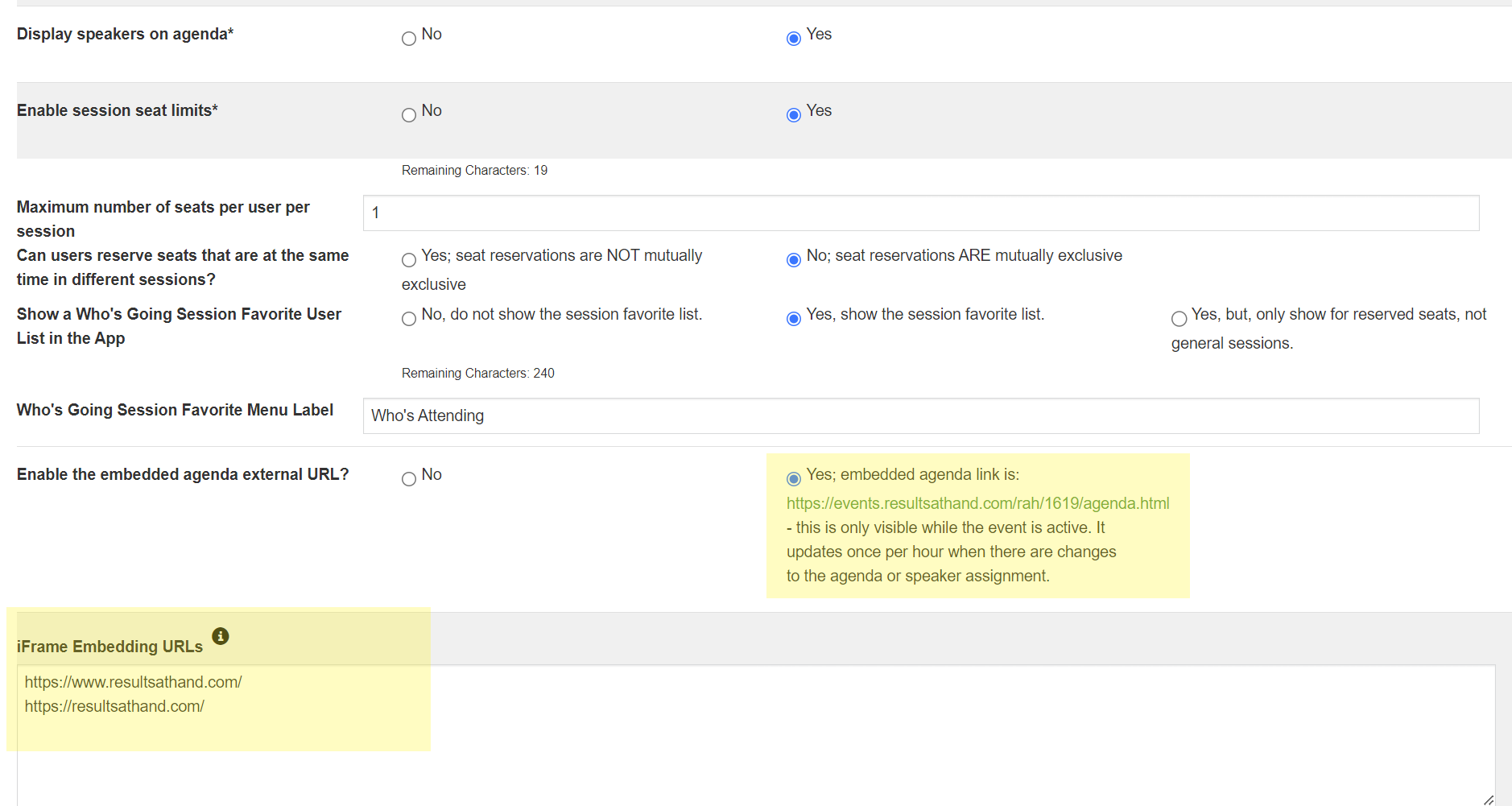The image size is (1512, 806).
Task: Choose 'Yes, show the session favorite list'
Action: click(794, 319)
